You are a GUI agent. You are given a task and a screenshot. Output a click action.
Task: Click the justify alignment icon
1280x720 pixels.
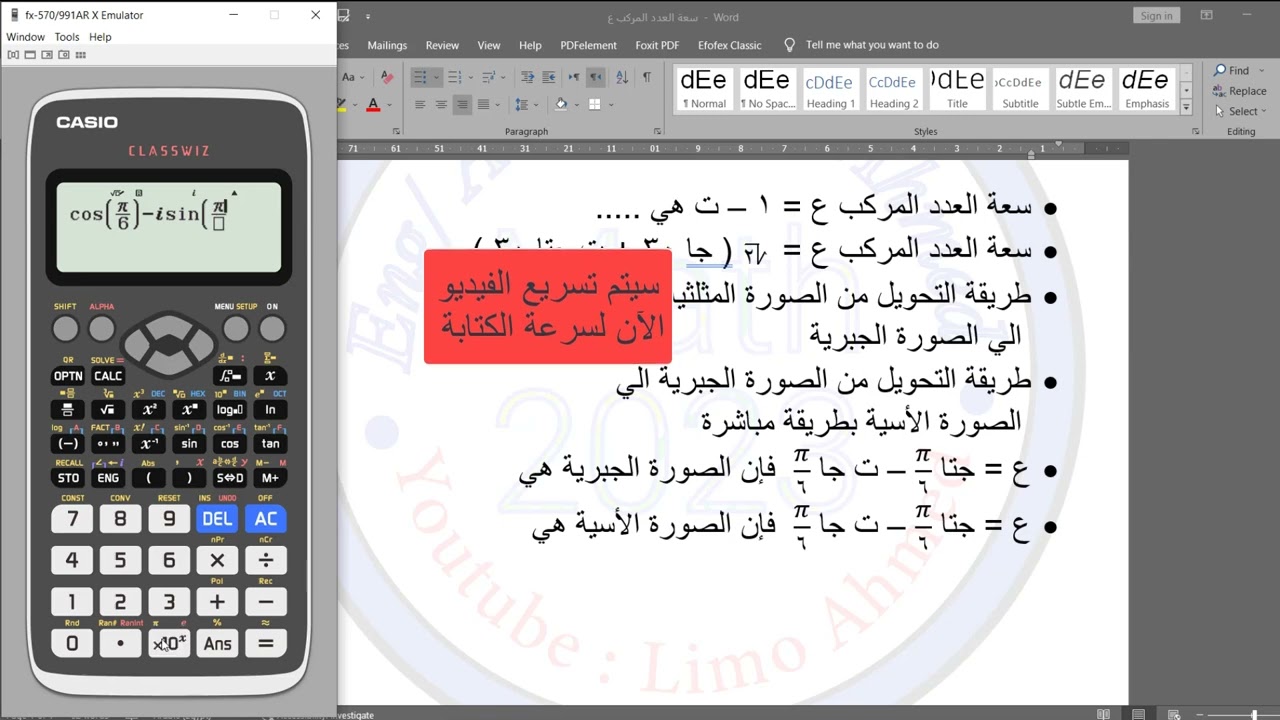pos(483,104)
